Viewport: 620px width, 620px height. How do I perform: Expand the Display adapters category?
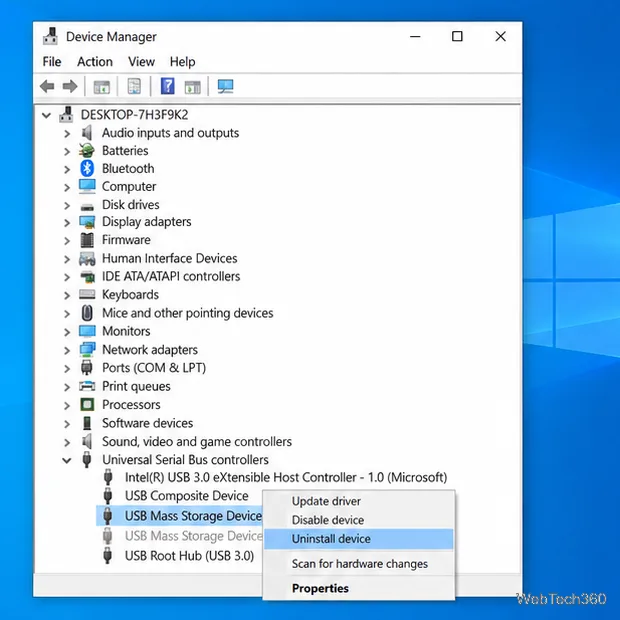[67, 223]
